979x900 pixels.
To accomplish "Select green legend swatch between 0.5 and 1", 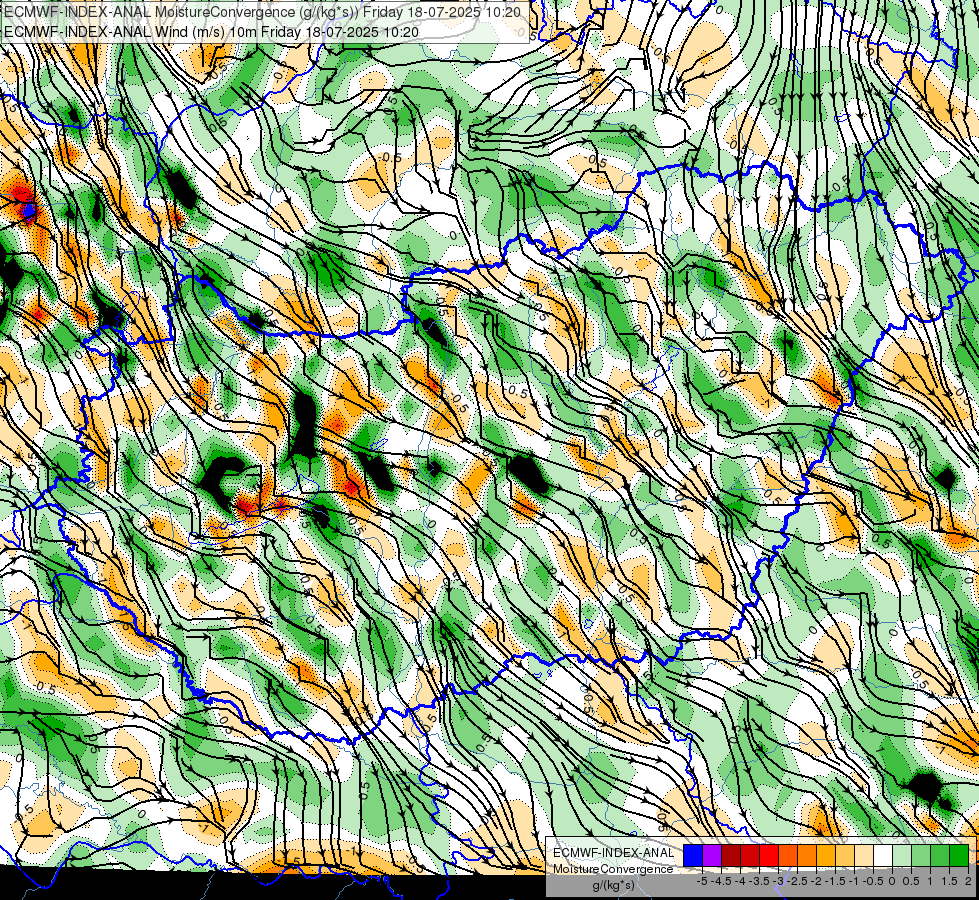I will coord(921,855).
